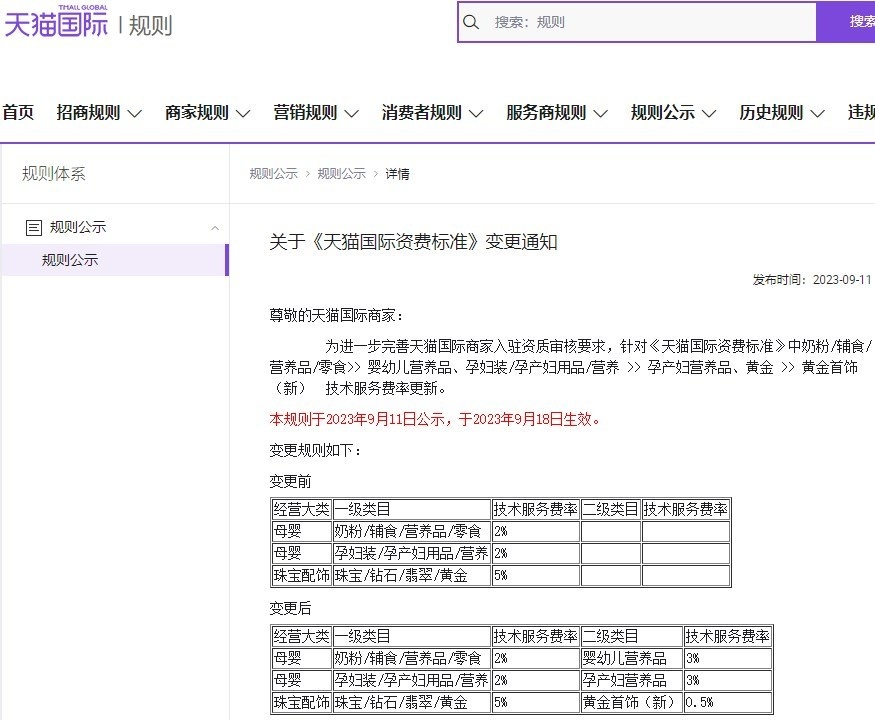Open the 服务商规则 menu
875x720 pixels.
coord(546,113)
